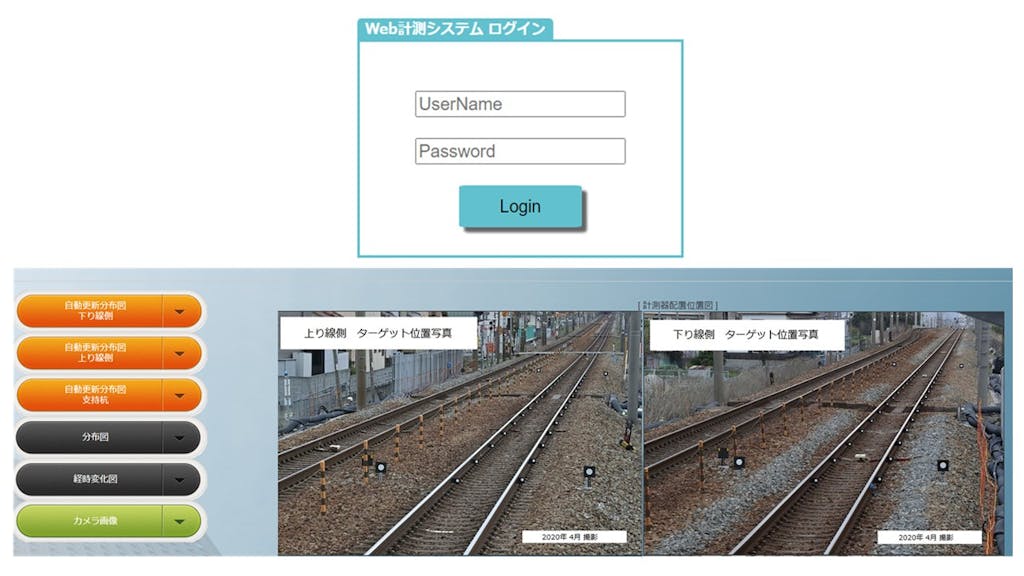Select the Web計測システム ログイン tab header

(x=455, y=29)
